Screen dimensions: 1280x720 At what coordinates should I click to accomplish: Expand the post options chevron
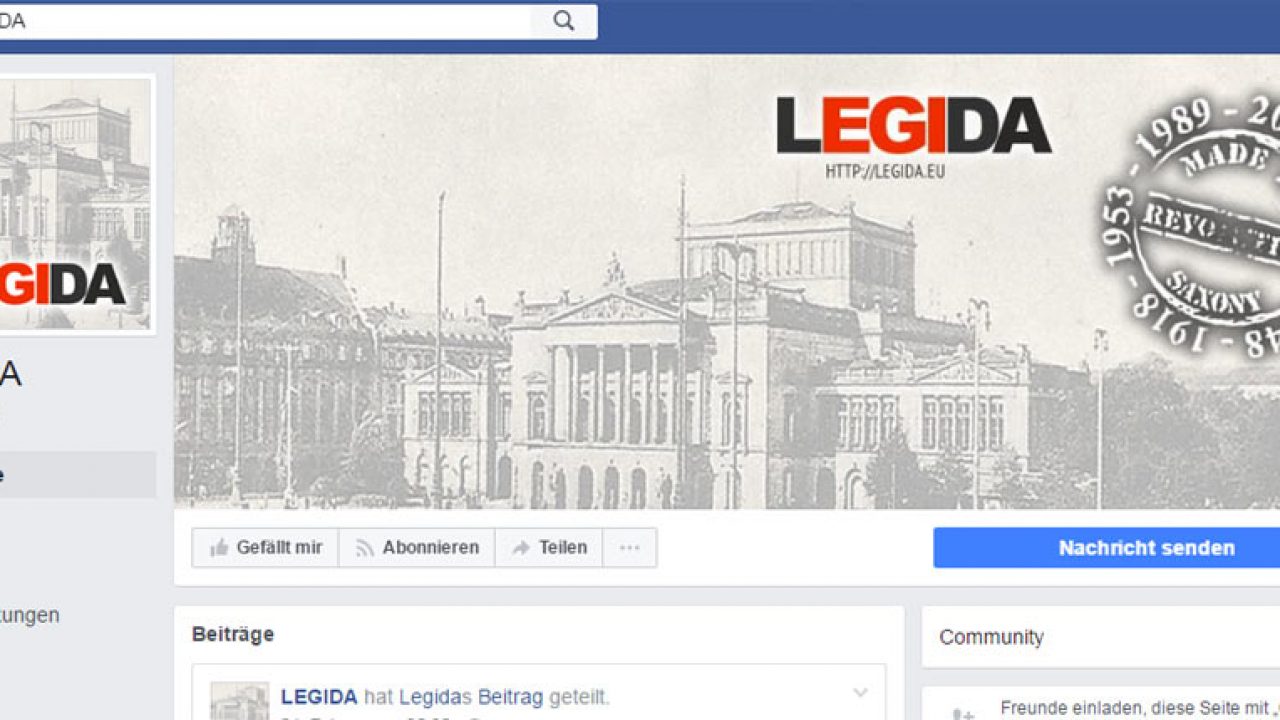pyautogui.click(x=860, y=693)
